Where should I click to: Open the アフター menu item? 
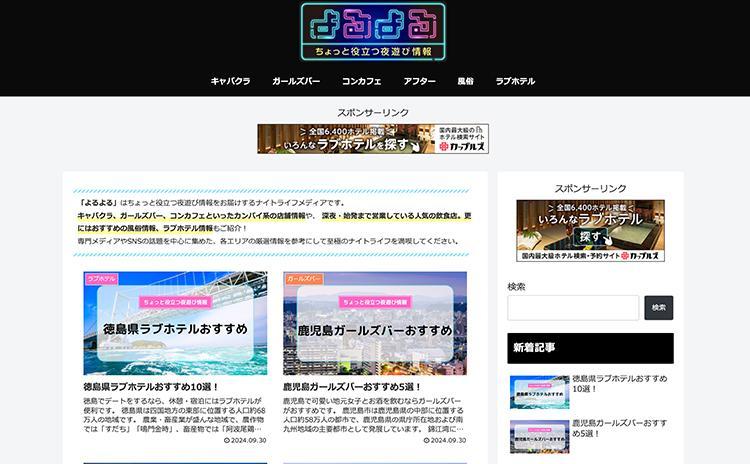click(x=419, y=81)
